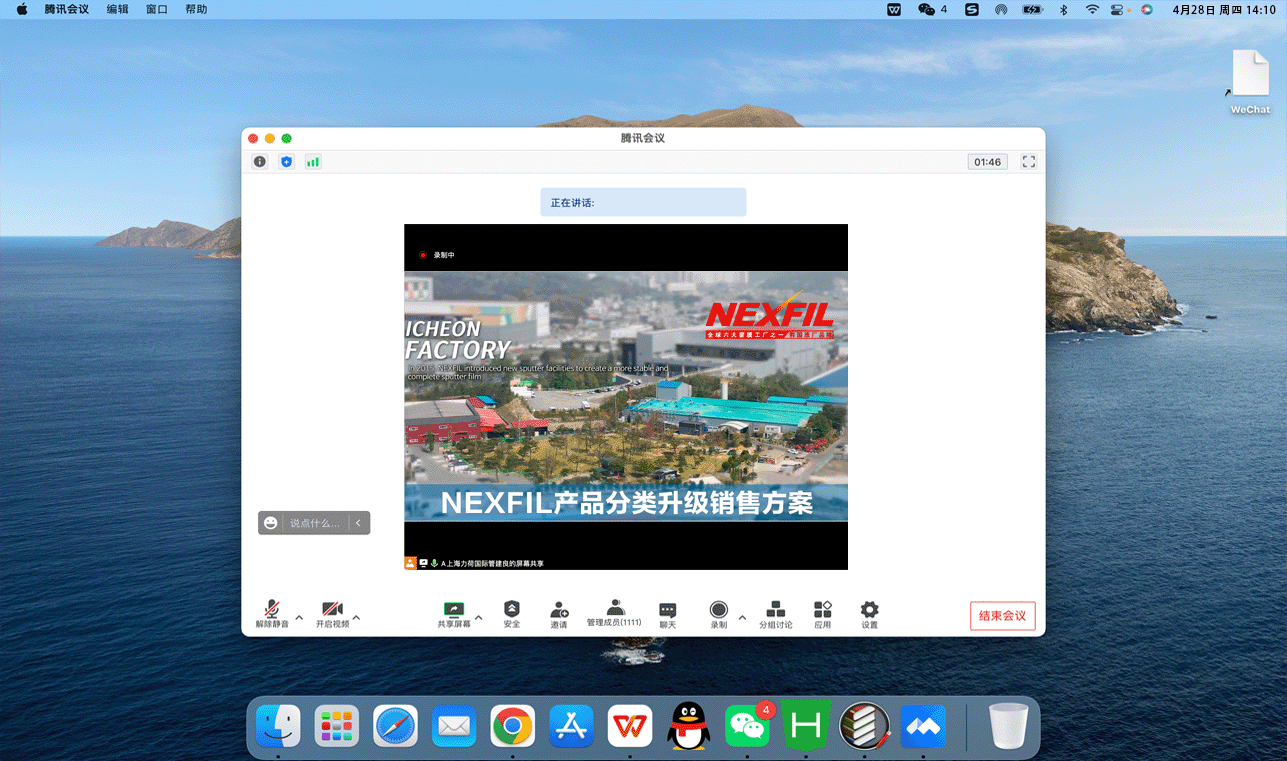Turn on camera with 开启视频

pos(333,614)
